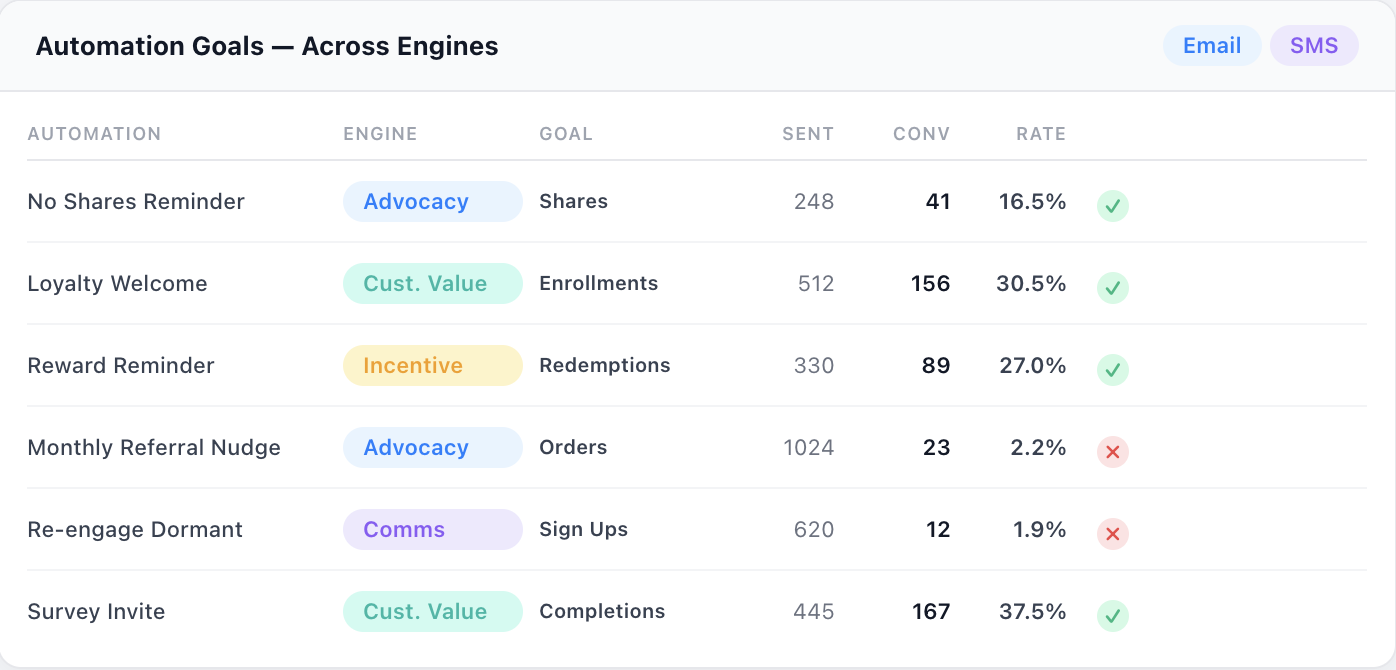The width and height of the screenshot is (1396, 670).
Task: Click the 37.5% rate value for Survey Invite
Action: tap(1031, 611)
